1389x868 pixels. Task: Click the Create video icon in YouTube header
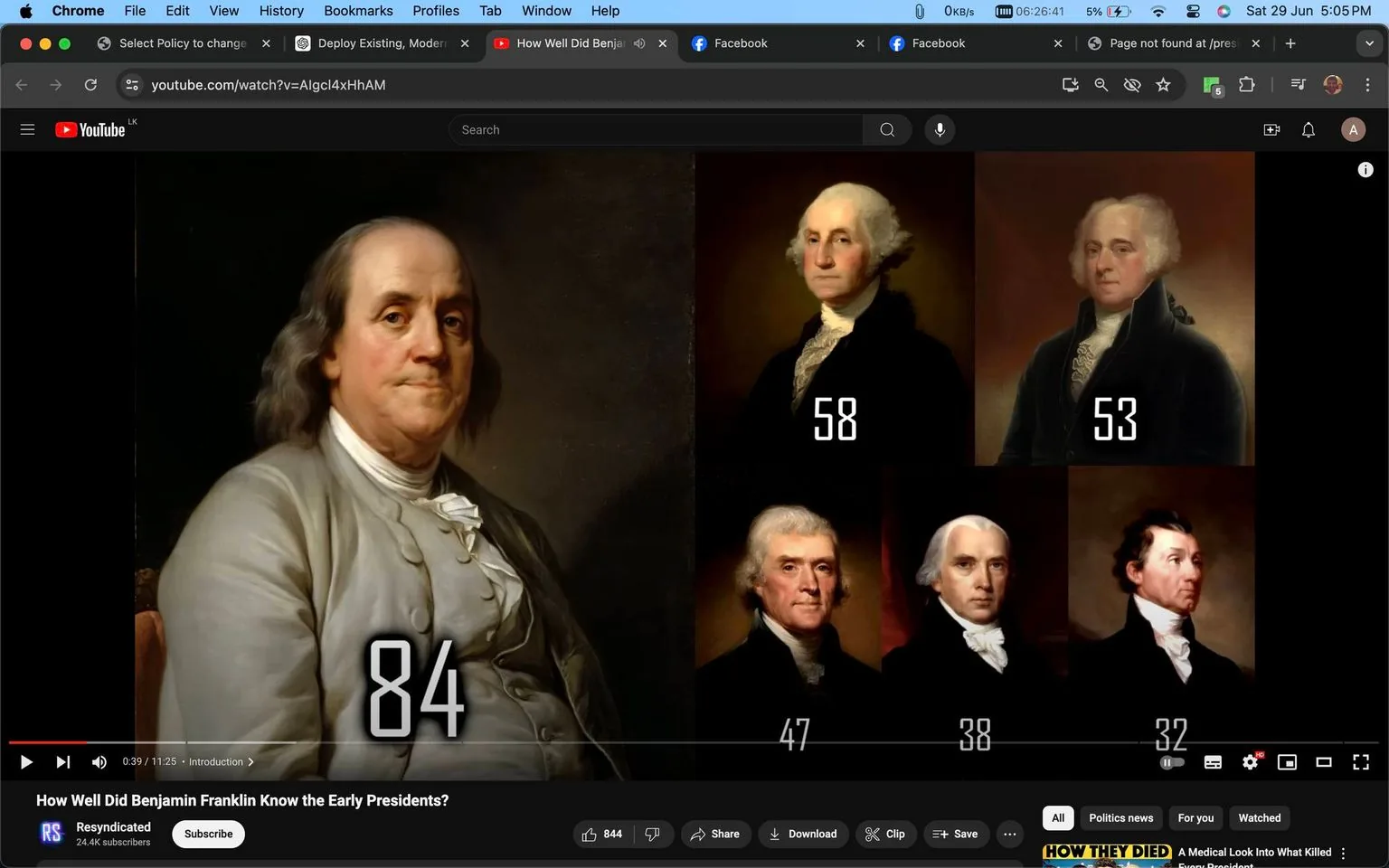pos(1271,129)
